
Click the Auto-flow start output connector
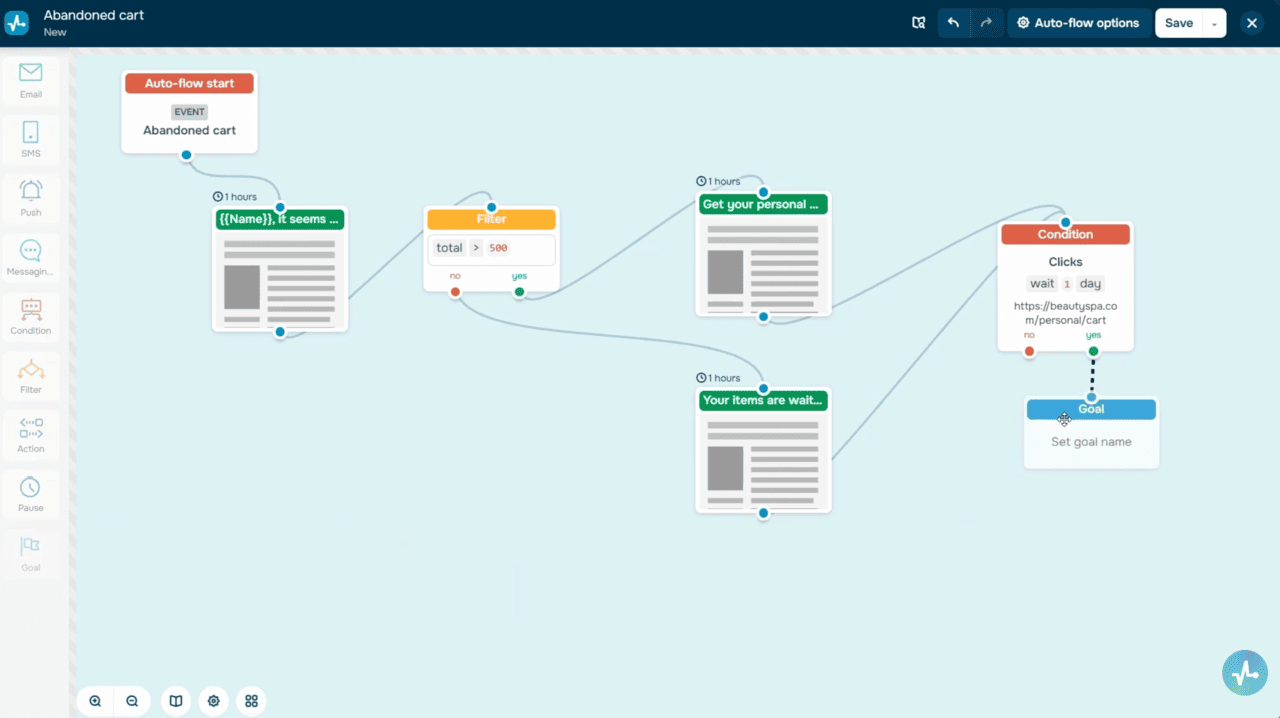[x=186, y=155]
